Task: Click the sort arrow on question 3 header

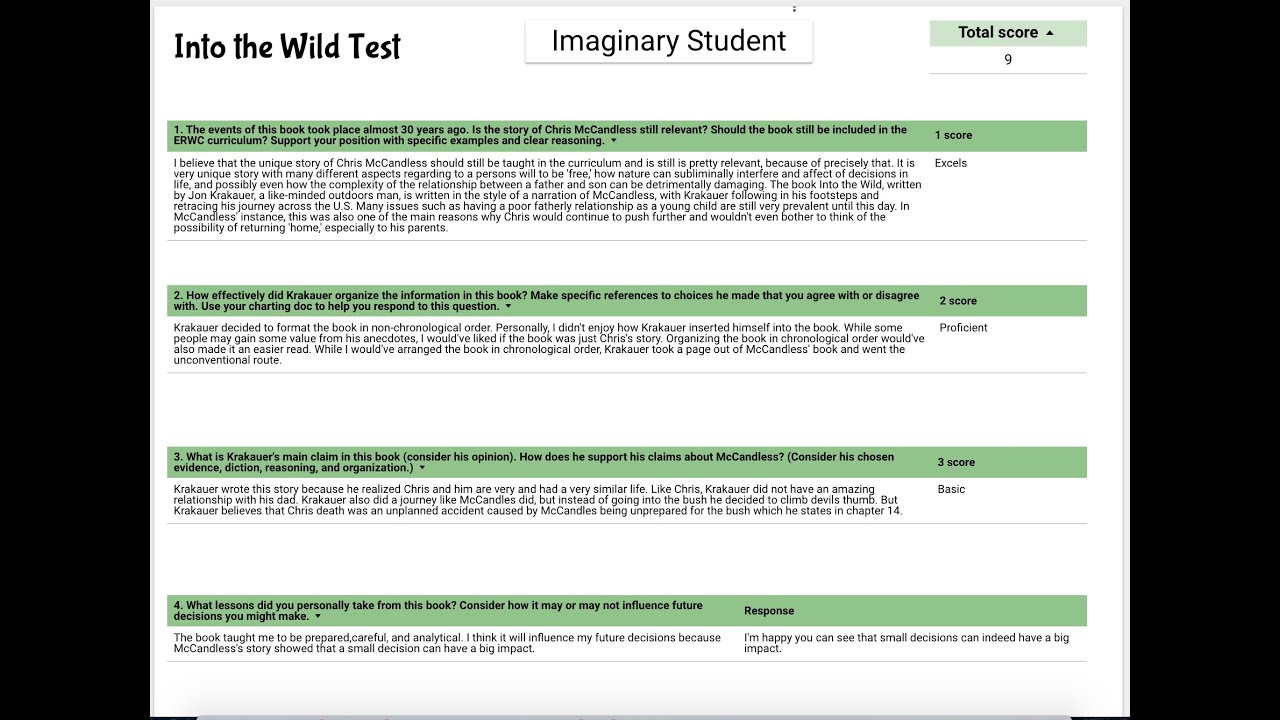Action: (x=422, y=468)
